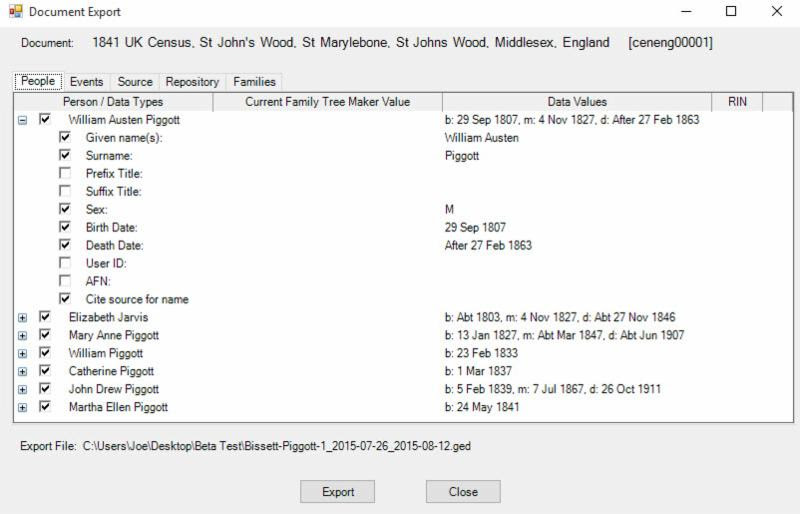
Task: Click the RIN column header
Action: point(737,102)
